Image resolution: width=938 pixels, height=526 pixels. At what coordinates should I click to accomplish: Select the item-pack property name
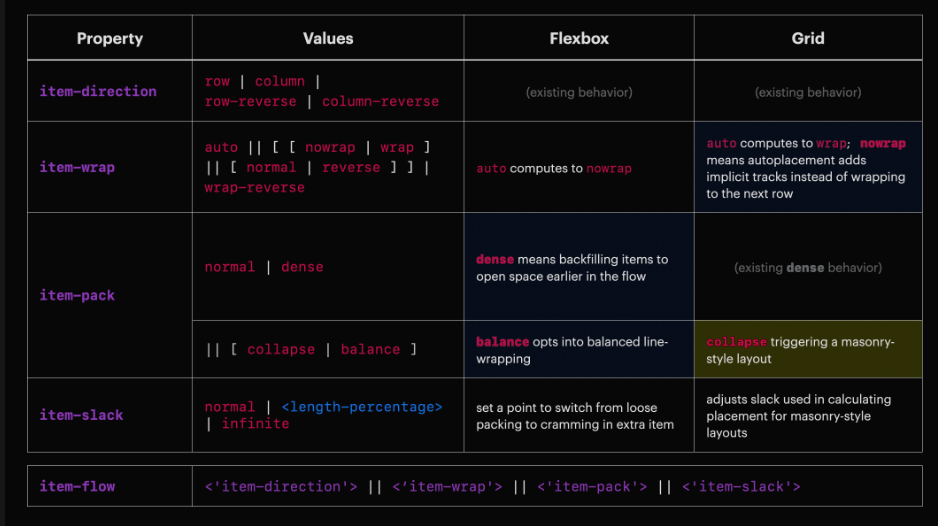[x=77, y=295]
